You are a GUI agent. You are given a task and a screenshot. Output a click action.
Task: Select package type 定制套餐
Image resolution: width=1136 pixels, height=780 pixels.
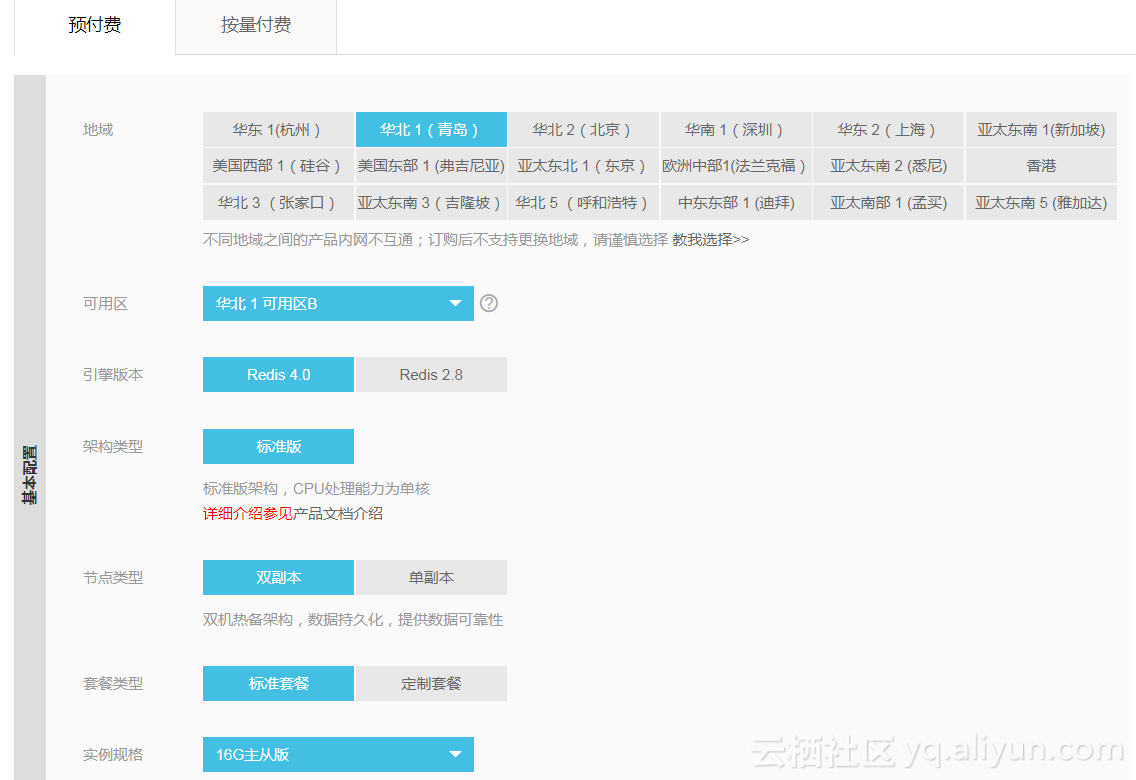431,683
